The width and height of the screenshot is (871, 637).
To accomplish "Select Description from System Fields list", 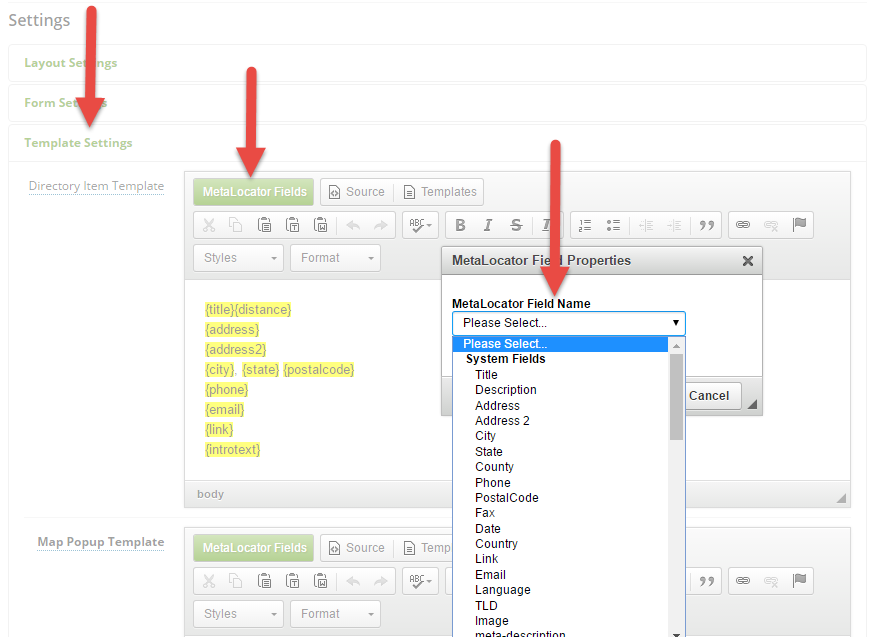I will click(505, 390).
